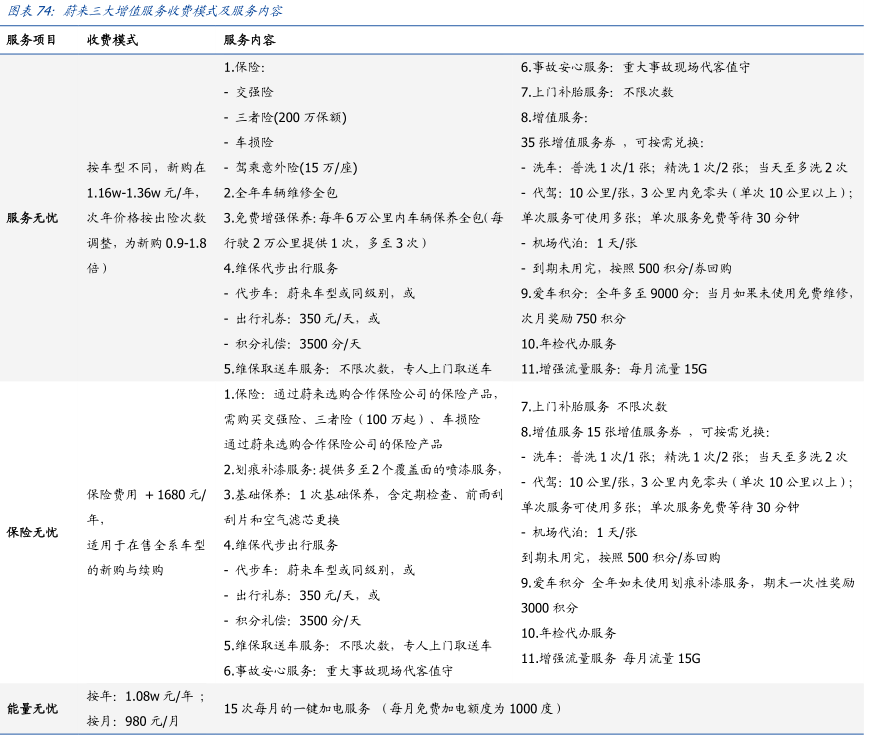Click the title '图表 74: 蔚来三大增值服务收费模式及服务内容'

click(144, 11)
